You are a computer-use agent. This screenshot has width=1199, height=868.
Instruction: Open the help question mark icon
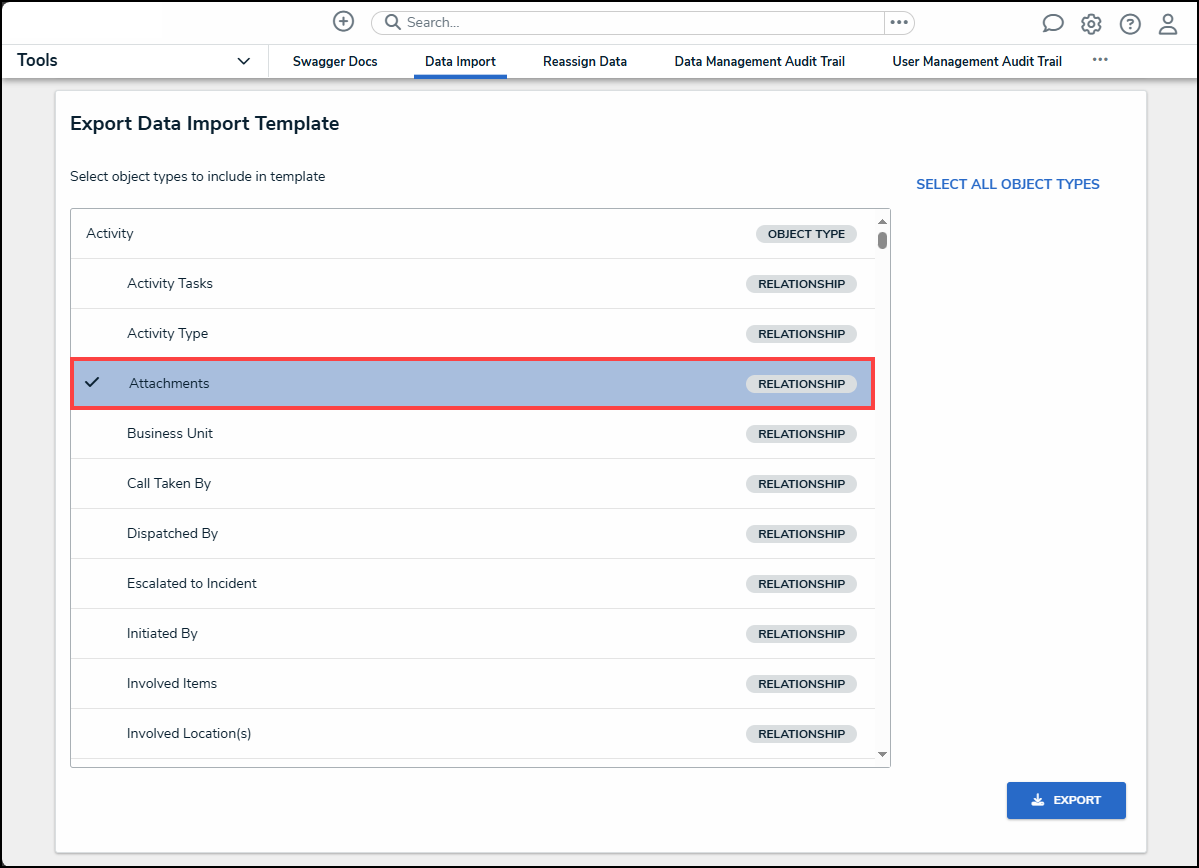1130,24
